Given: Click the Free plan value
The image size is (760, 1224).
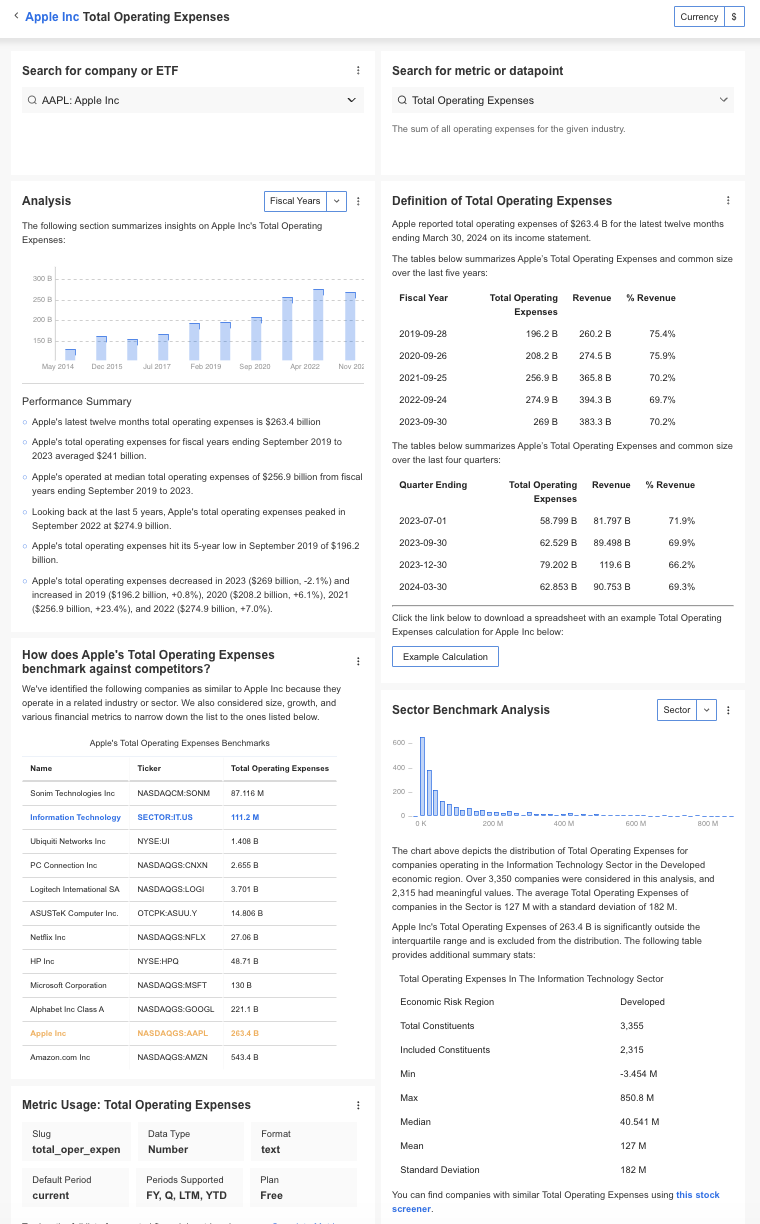Looking at the screenshot, I should click(x=272, y=1195).
